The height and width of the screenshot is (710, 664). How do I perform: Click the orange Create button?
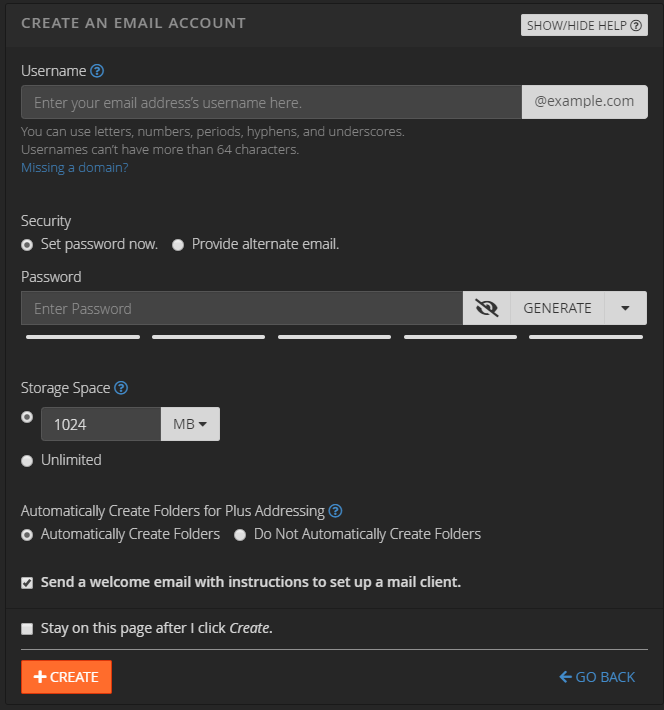coord(66,677)
